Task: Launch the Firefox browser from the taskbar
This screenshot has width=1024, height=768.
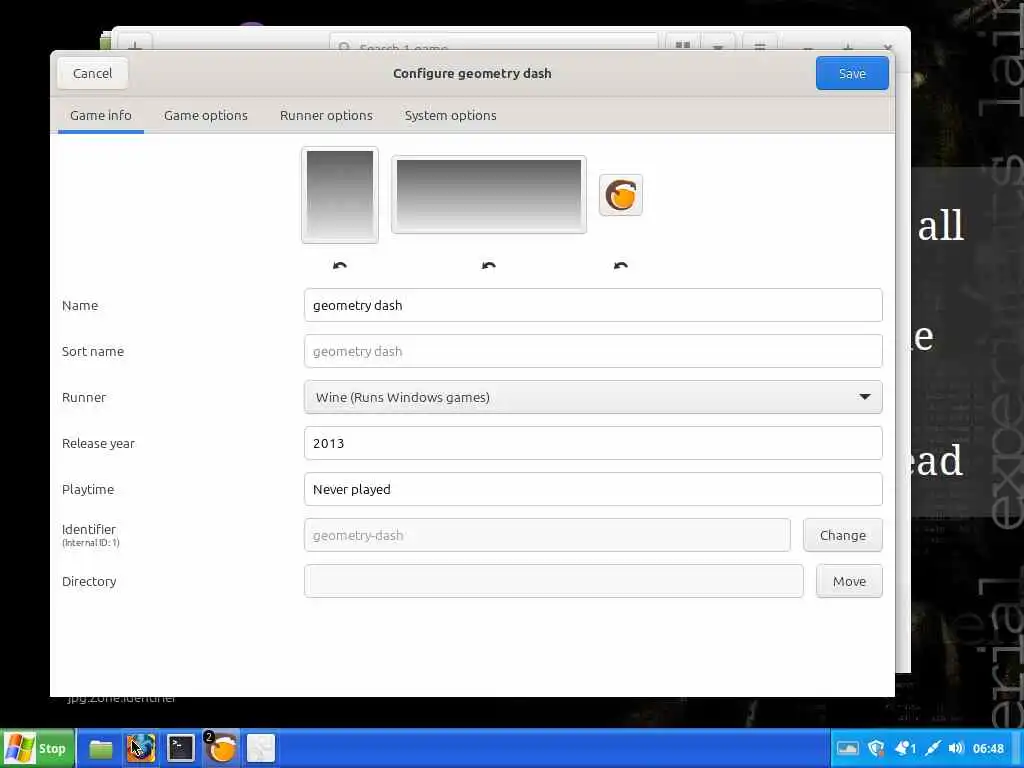Action: point(141,748)
